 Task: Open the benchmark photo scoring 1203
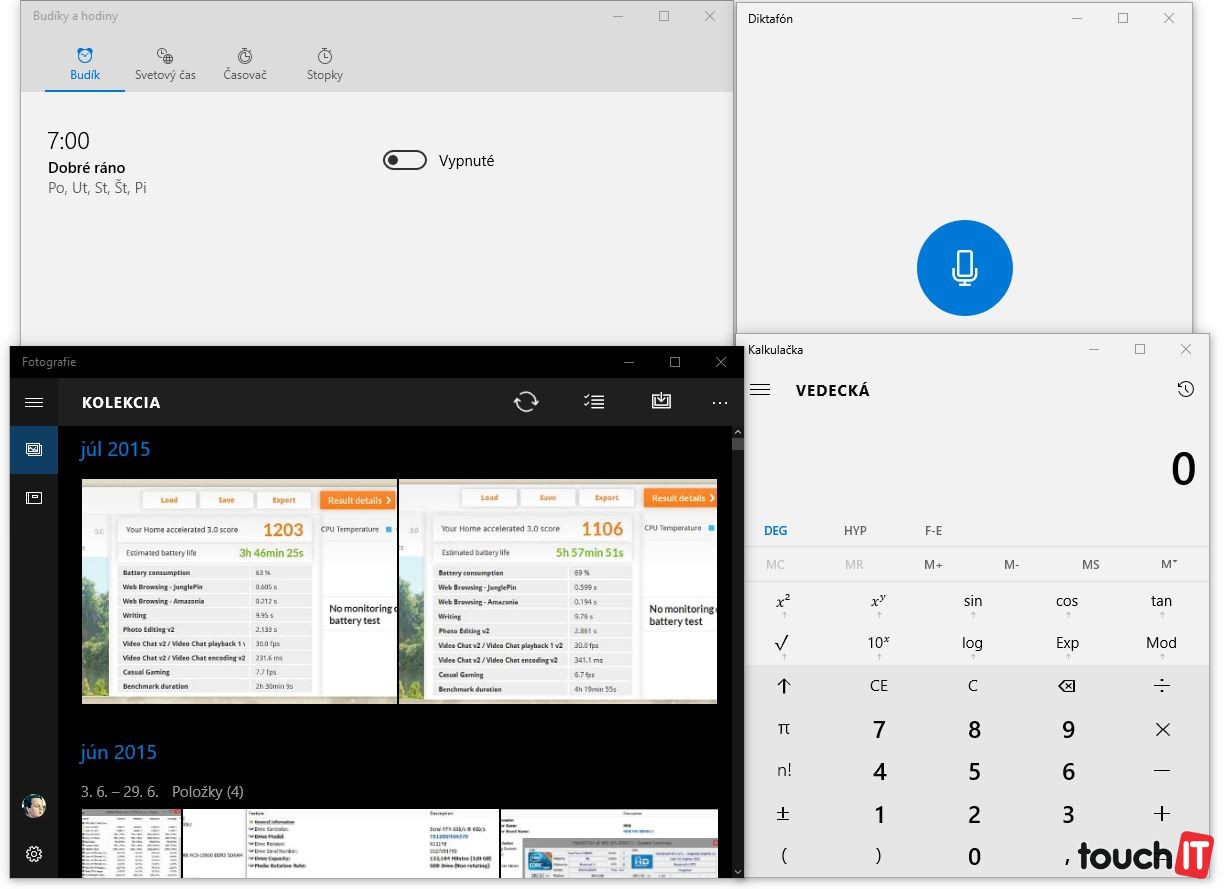tap(239, 591)
